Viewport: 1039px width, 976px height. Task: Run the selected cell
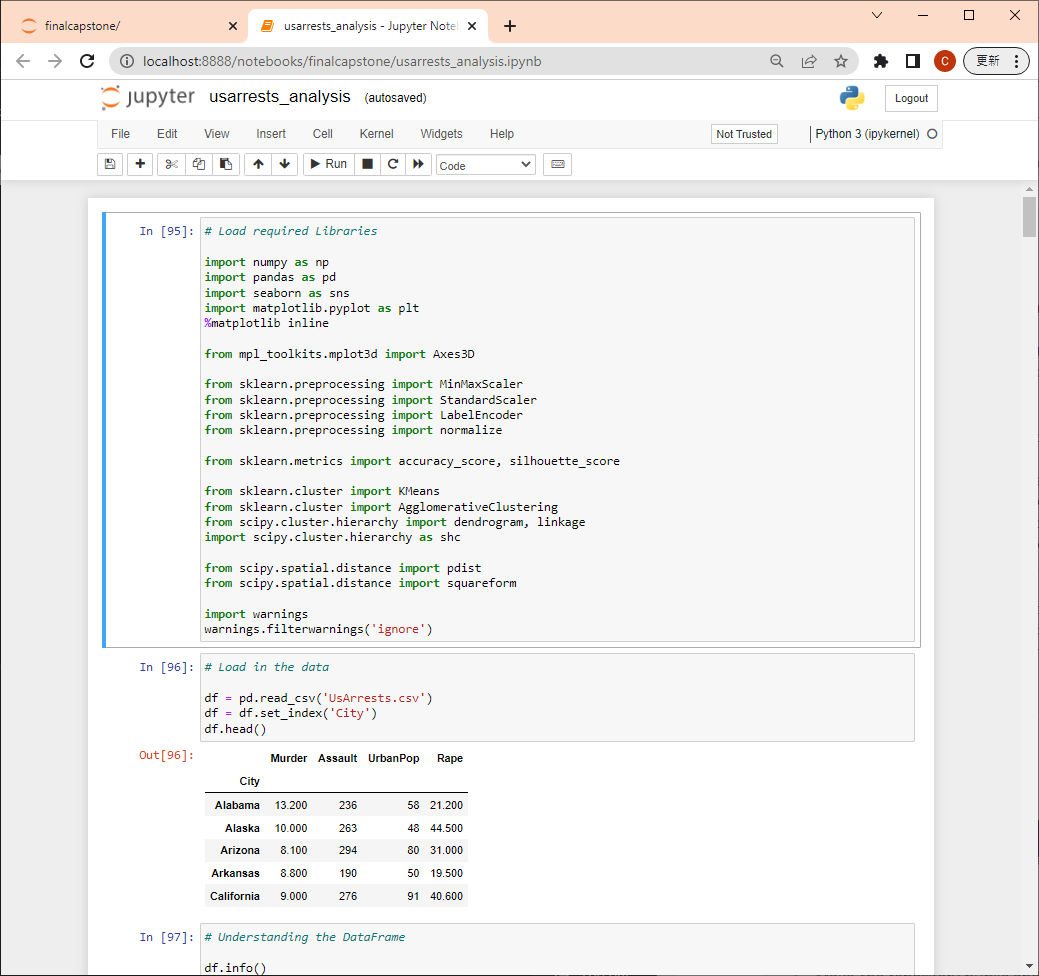[328, 164]
